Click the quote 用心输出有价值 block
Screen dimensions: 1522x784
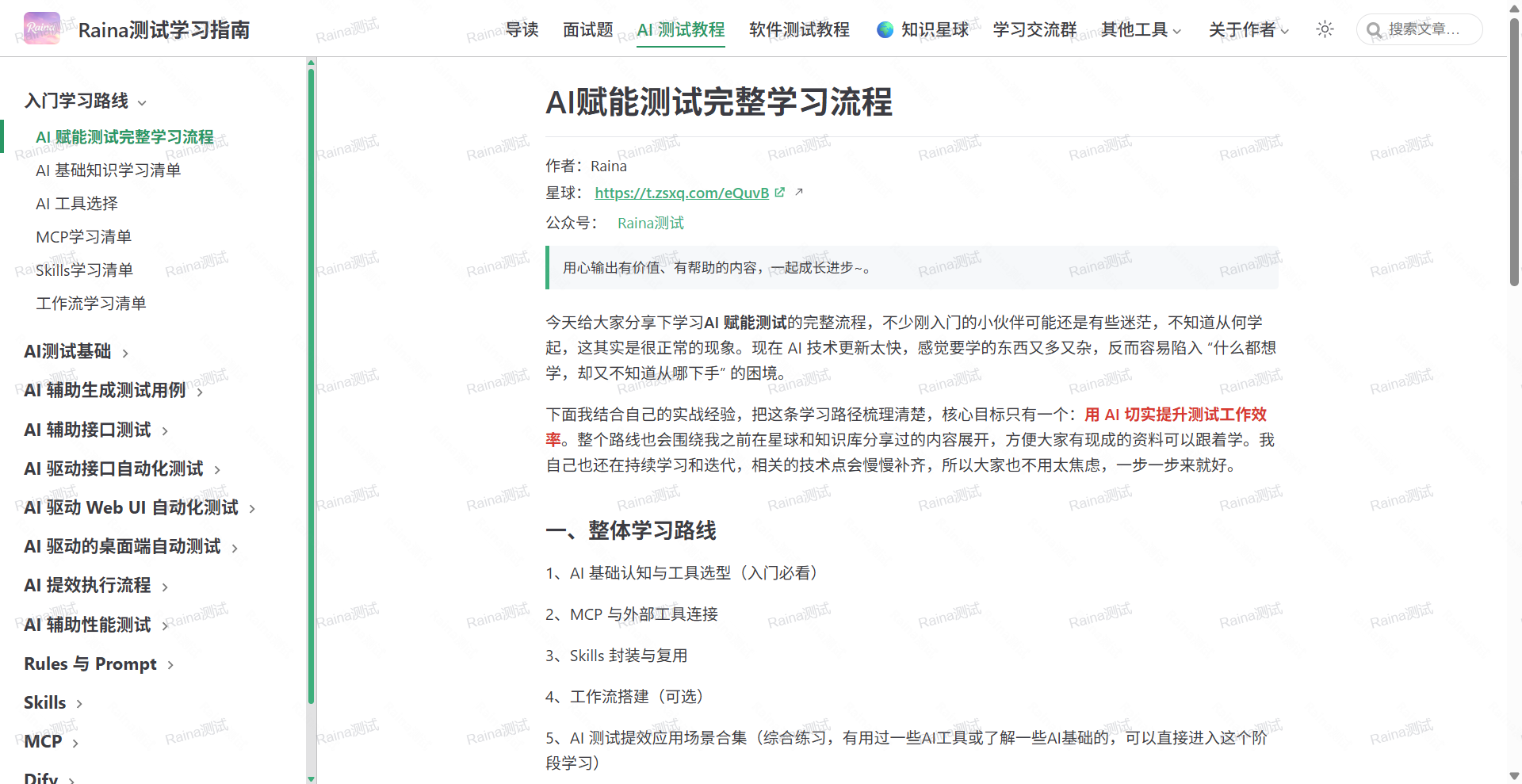912,268
